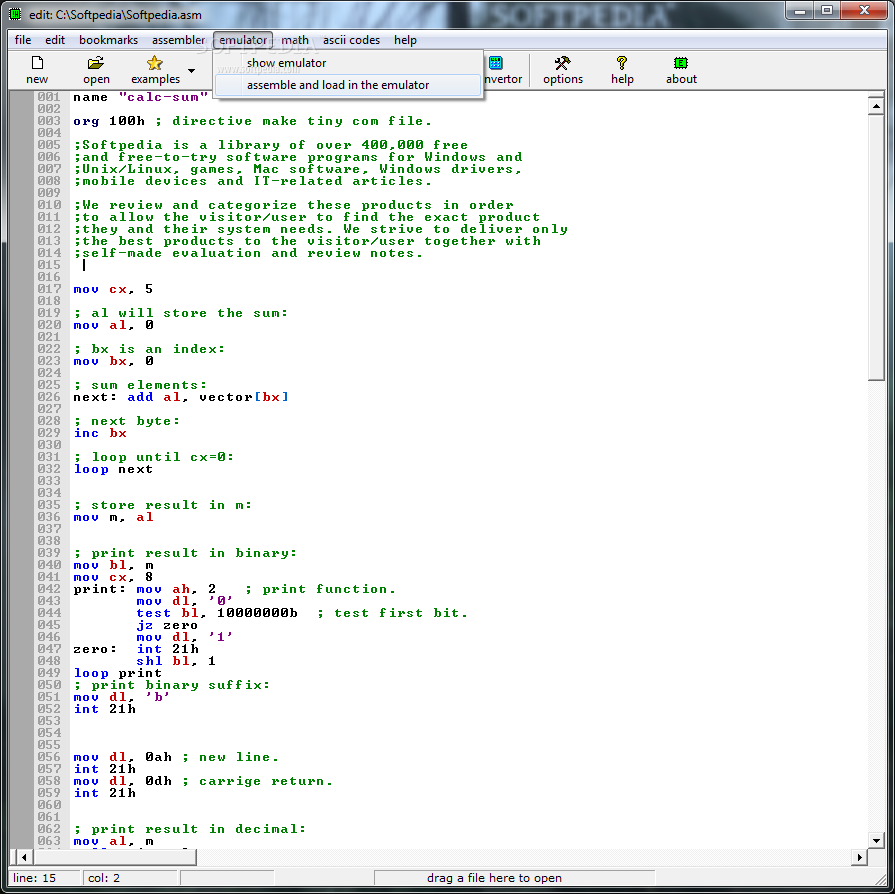Open the assembler menu
This screenshot has height=894, width=895.
[x=178, y=40]
